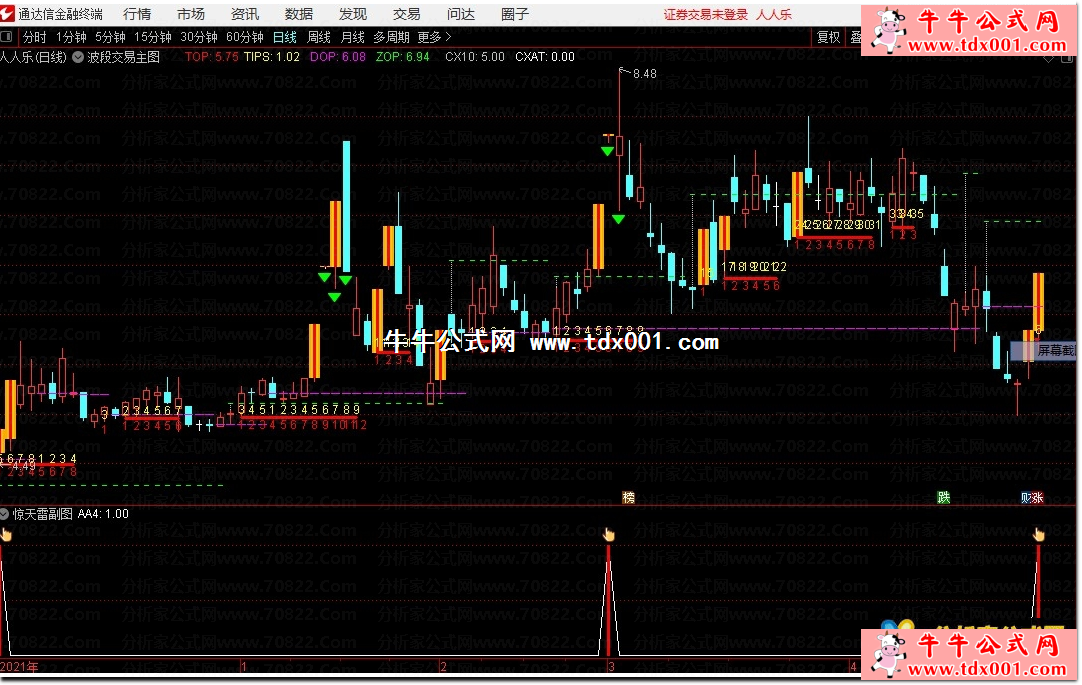Open the 行情 menu
Image resolution: width=1082 pixels, height=685 pixels.
pyautogui.click(x=137, y=14)
